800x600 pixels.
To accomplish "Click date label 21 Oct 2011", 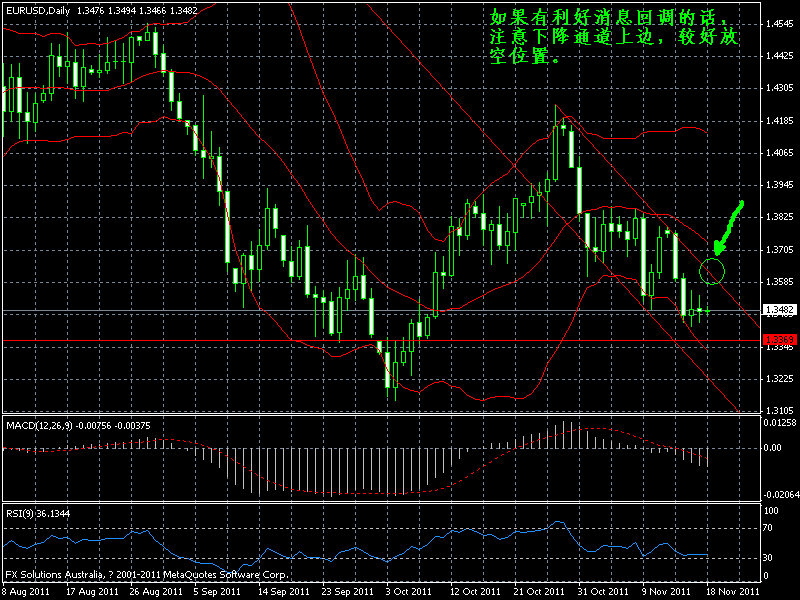I will tap(539, 592).
